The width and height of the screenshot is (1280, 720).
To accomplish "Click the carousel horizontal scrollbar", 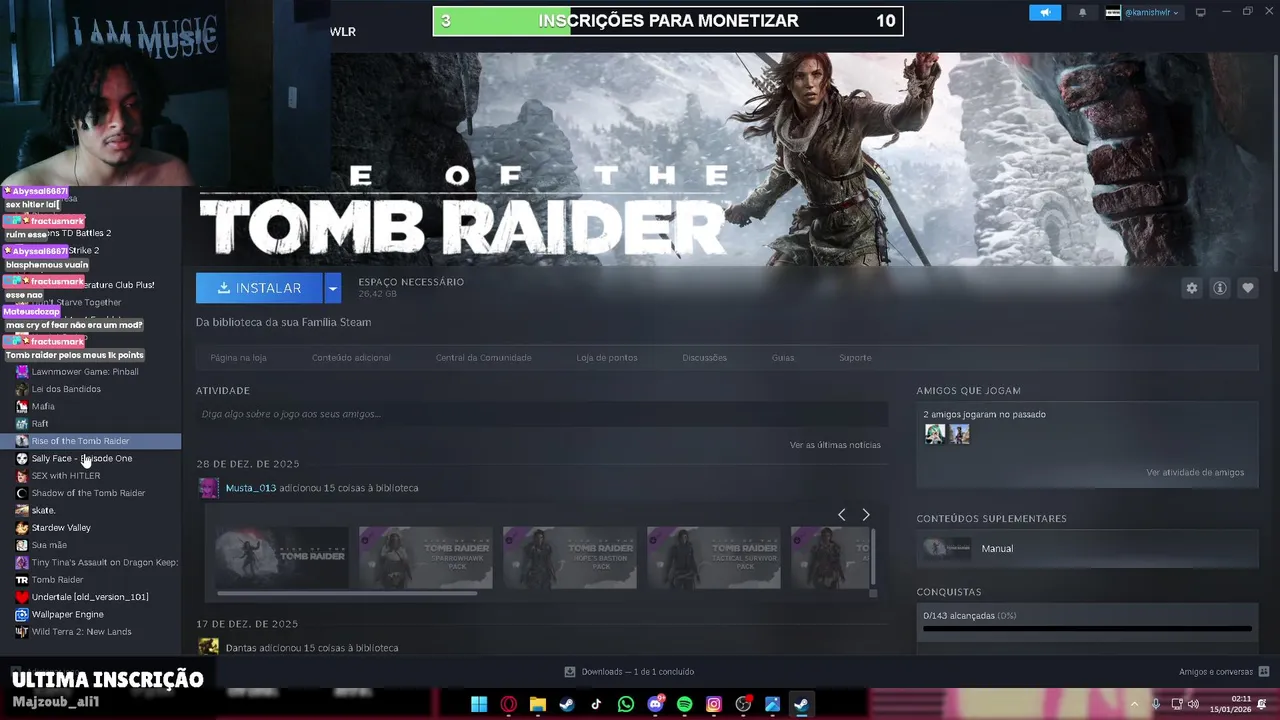I will pos(347,593).
